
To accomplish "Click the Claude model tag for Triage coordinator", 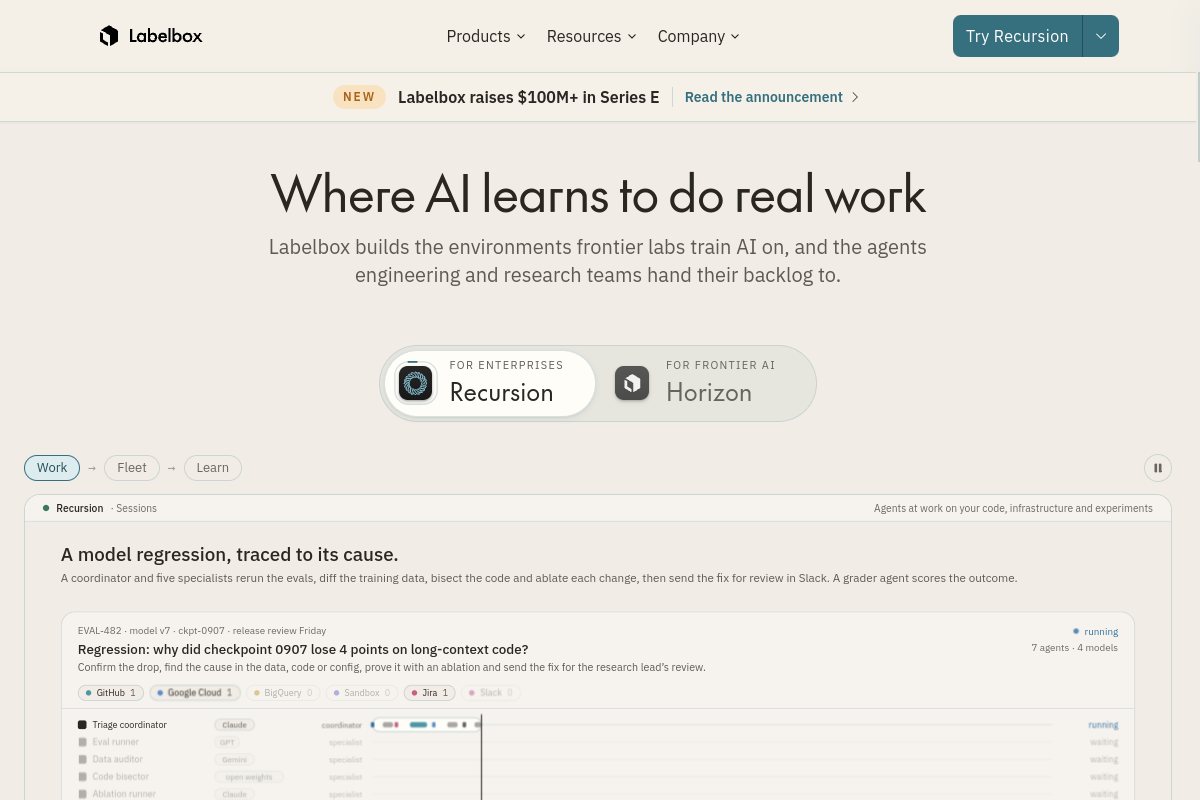I will tap(234, 725).
